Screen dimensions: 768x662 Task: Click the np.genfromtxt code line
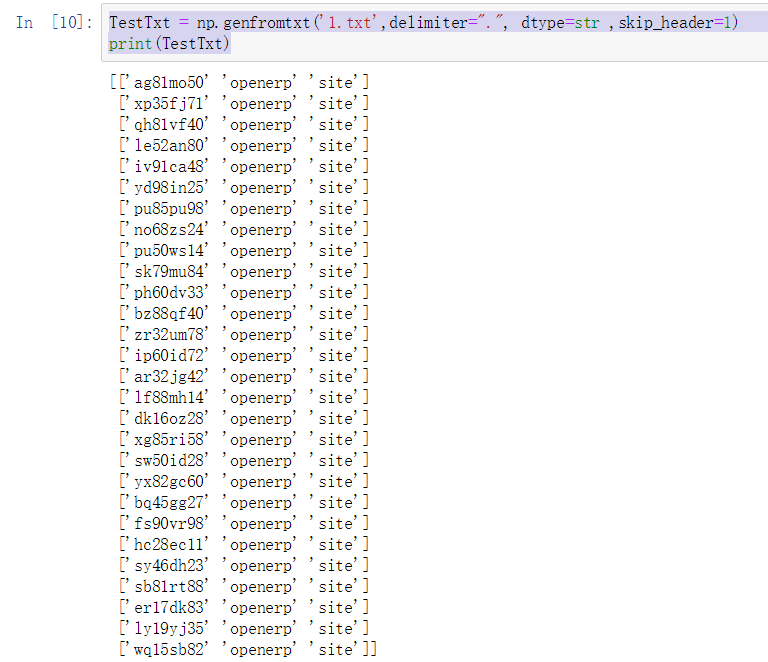[x=423, y=23]
